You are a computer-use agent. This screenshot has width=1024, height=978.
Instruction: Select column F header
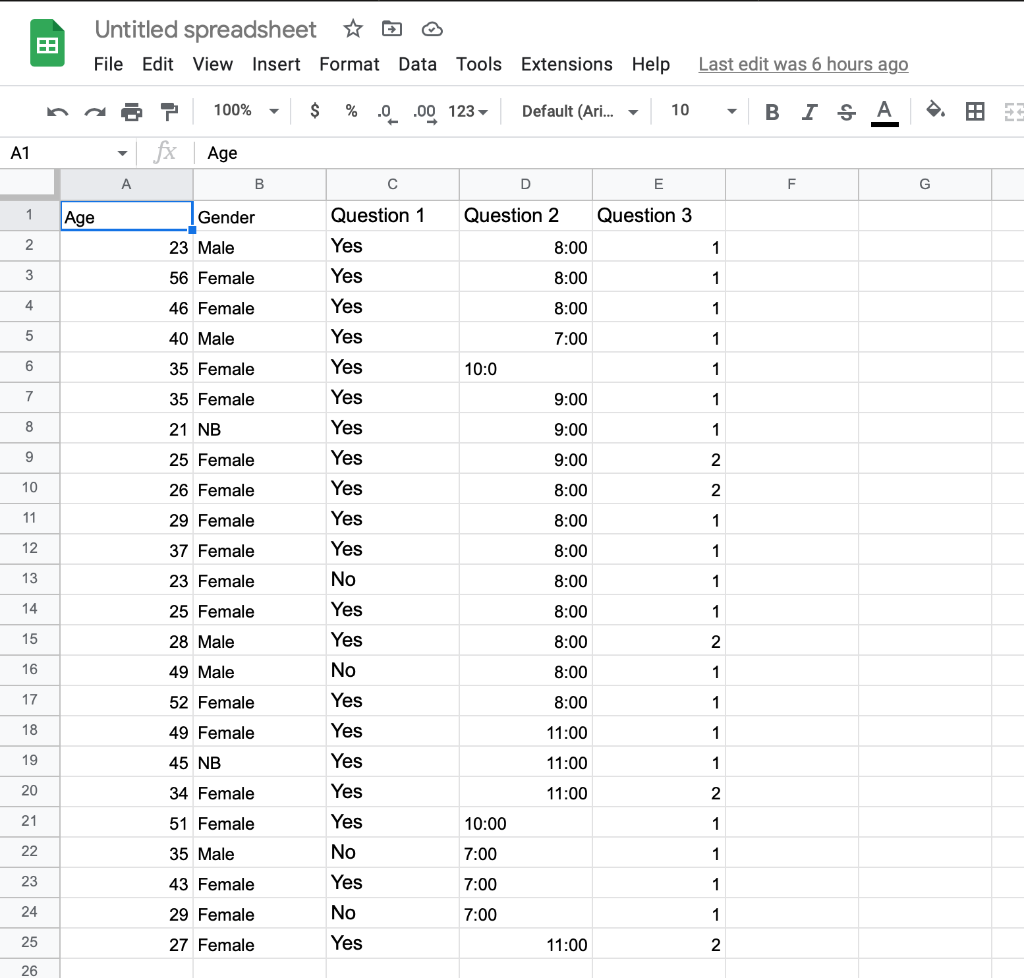coord(792,184)
